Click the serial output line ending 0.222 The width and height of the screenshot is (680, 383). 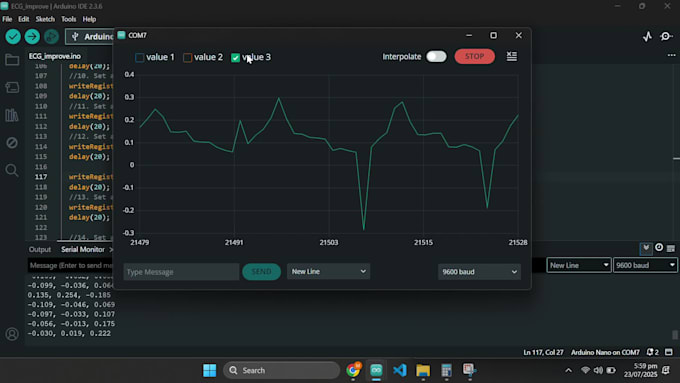click(69, 333)
